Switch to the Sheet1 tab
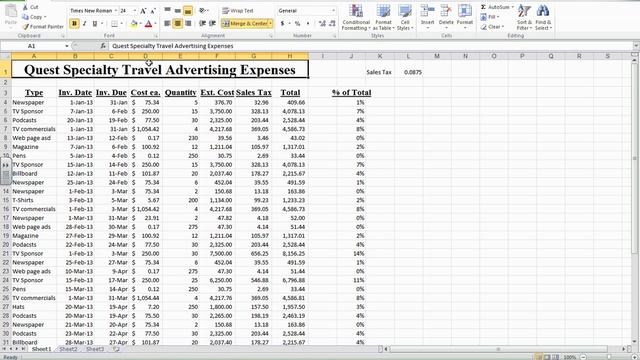The width and height of the screenshot is (640, 360). (x=42, y=349)
